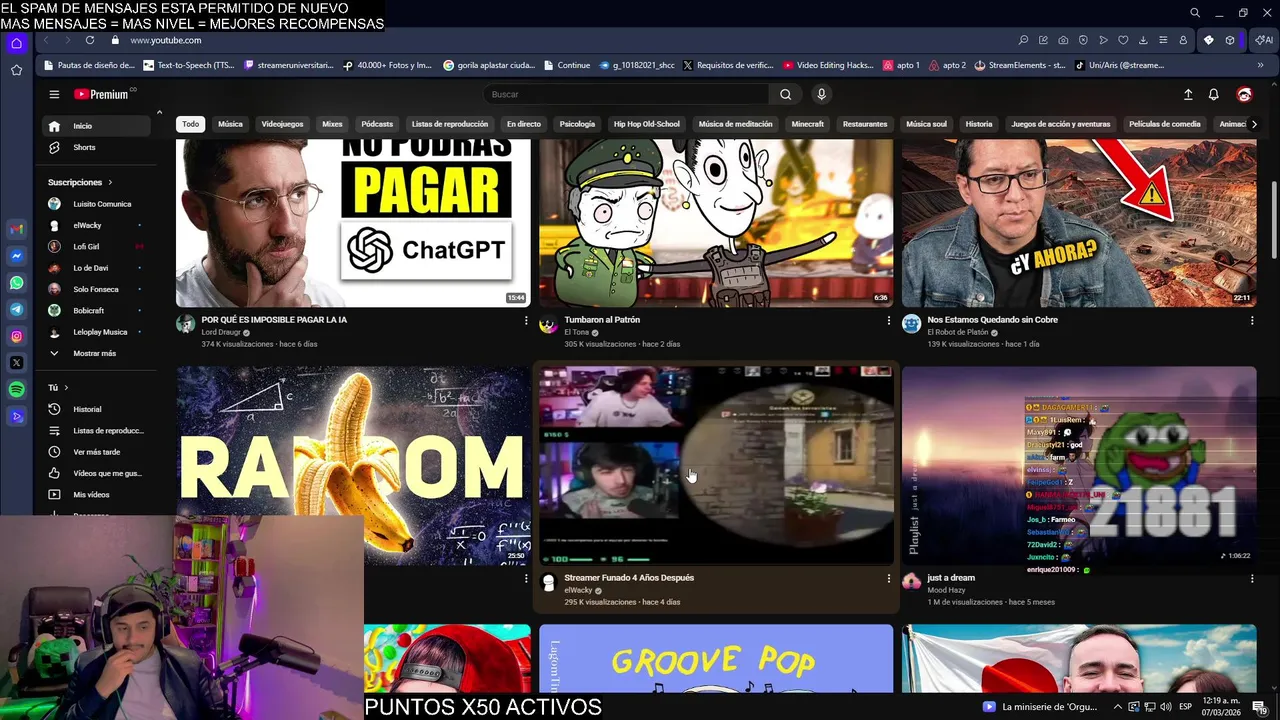Image resolution: width=1280 pixels, height=720 pixels.
Task: Open options for 'Nos Estamos Quedando sin Cobre'
Action: (x=1252, y=321)
